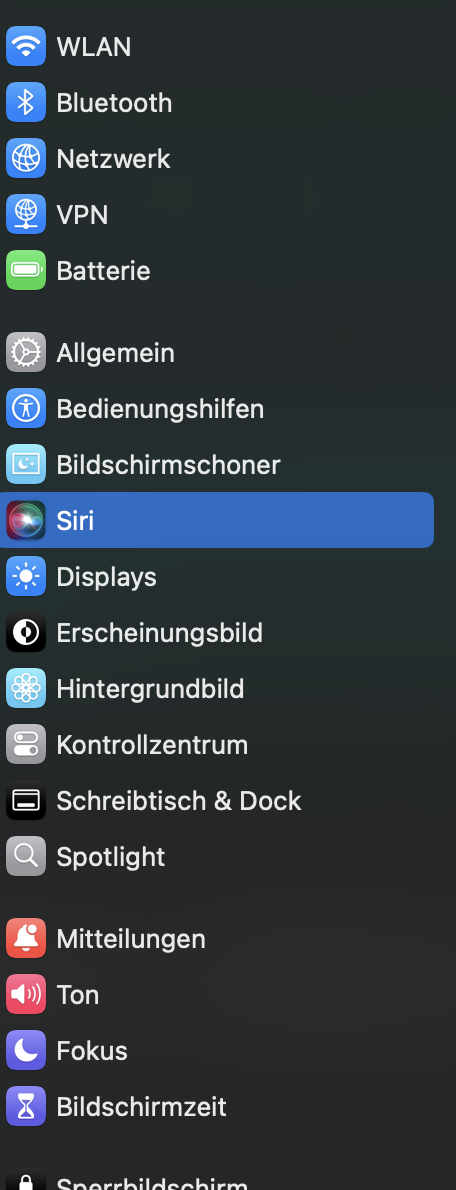Open Erscheinungsbild settings
The image size is (456, 1190).
pos(217,633)
